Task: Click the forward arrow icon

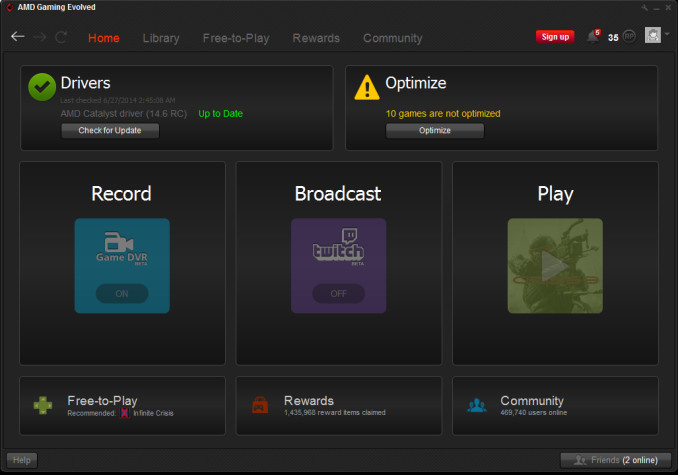Action: (39, 37)
